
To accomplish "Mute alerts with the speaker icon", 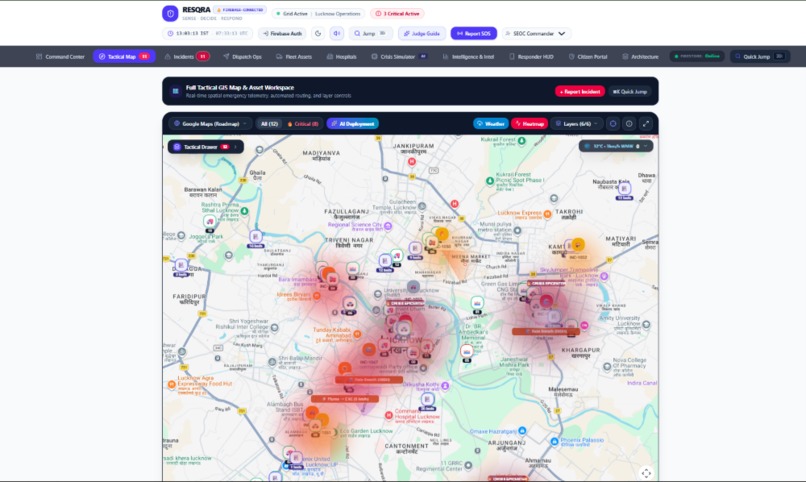I will pos(337,33).
